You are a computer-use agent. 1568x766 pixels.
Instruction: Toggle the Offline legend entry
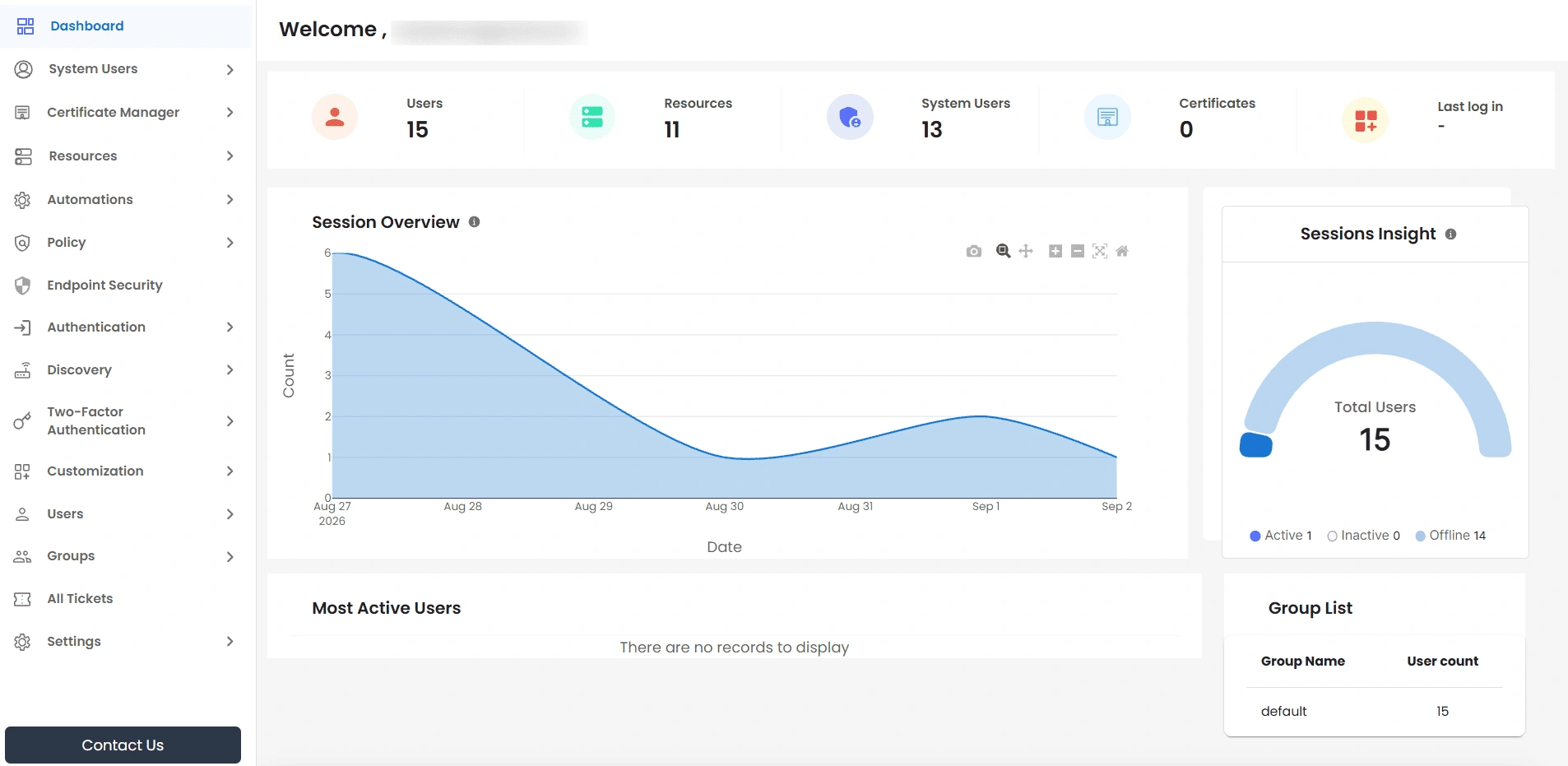tap(1450, 536)
